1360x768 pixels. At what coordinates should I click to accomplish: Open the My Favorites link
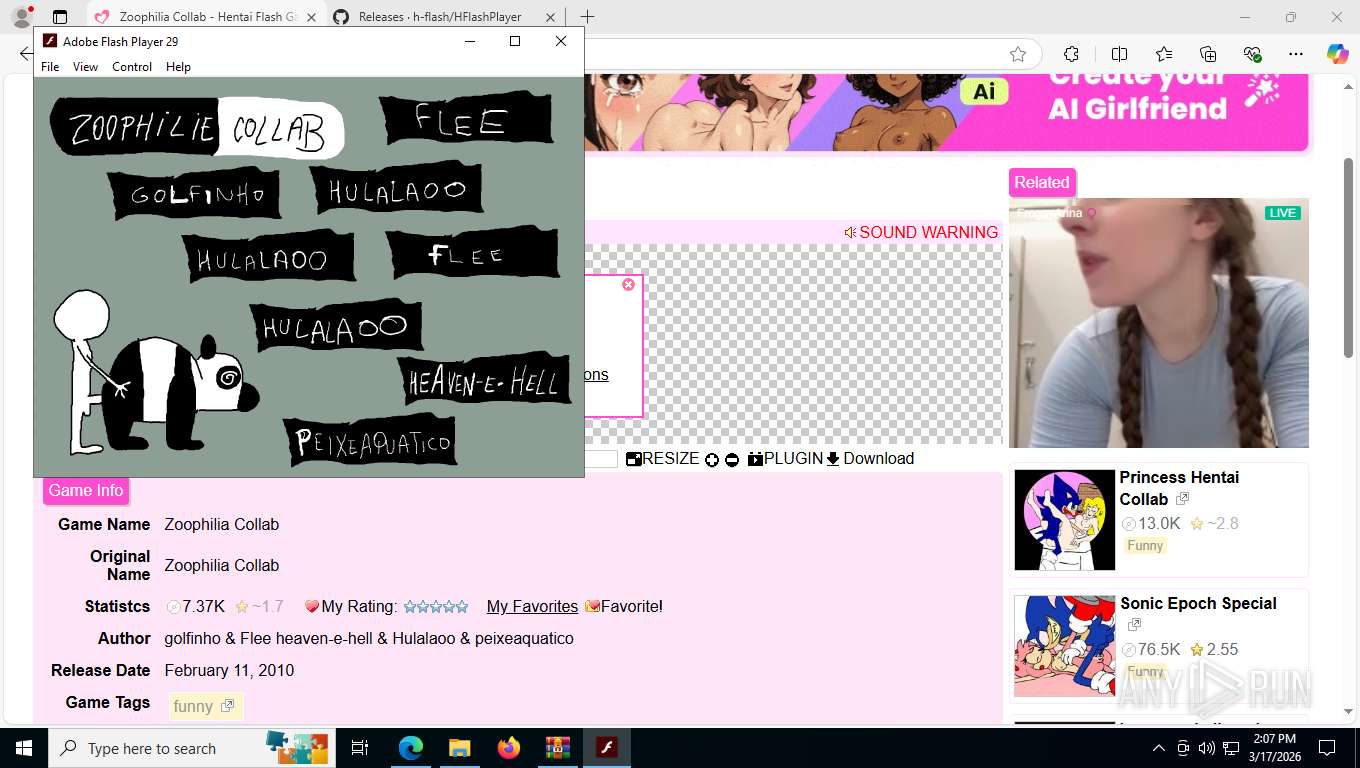click(x=532, y=607)
